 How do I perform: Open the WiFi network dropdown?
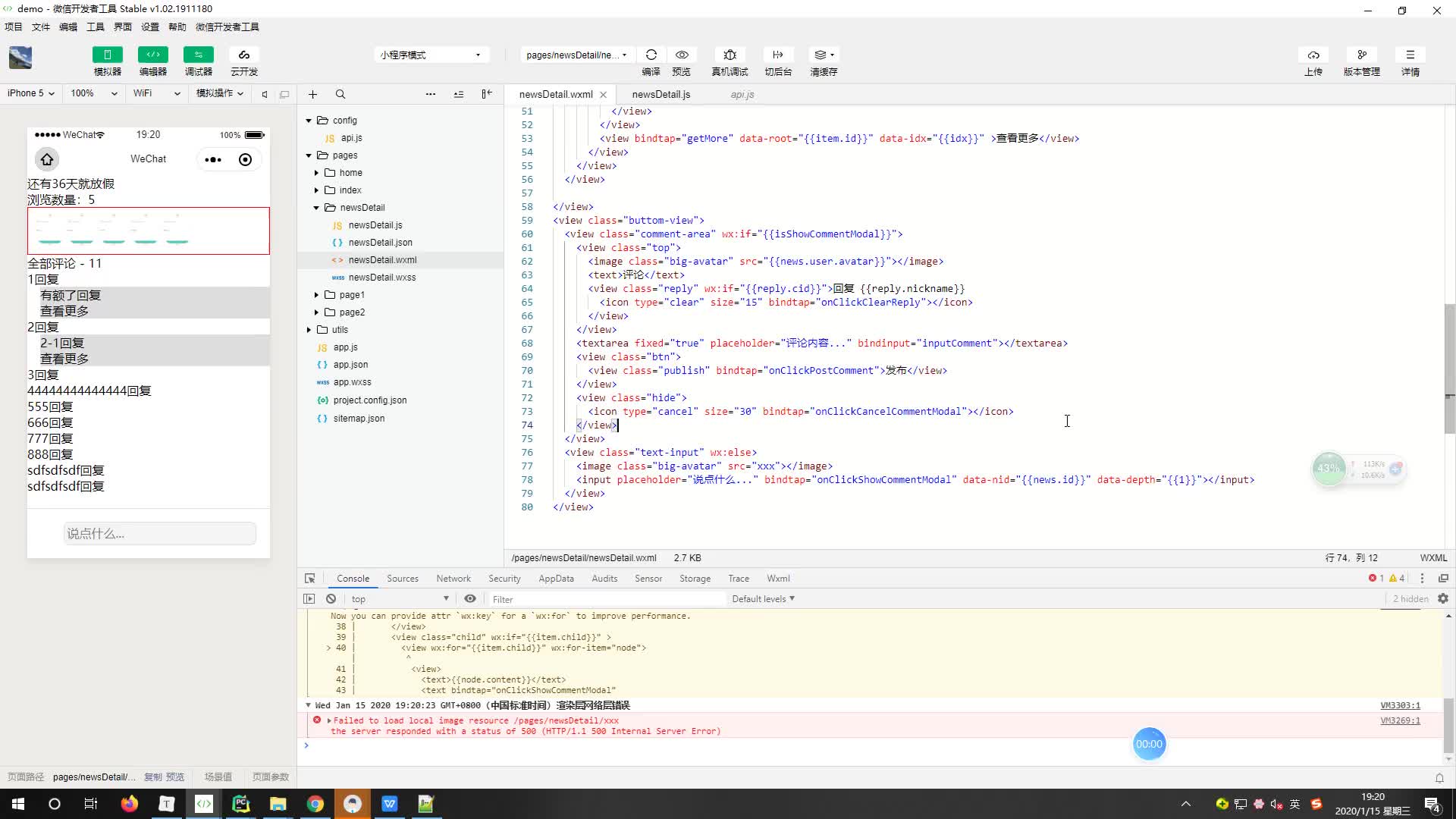coord(156,93)
